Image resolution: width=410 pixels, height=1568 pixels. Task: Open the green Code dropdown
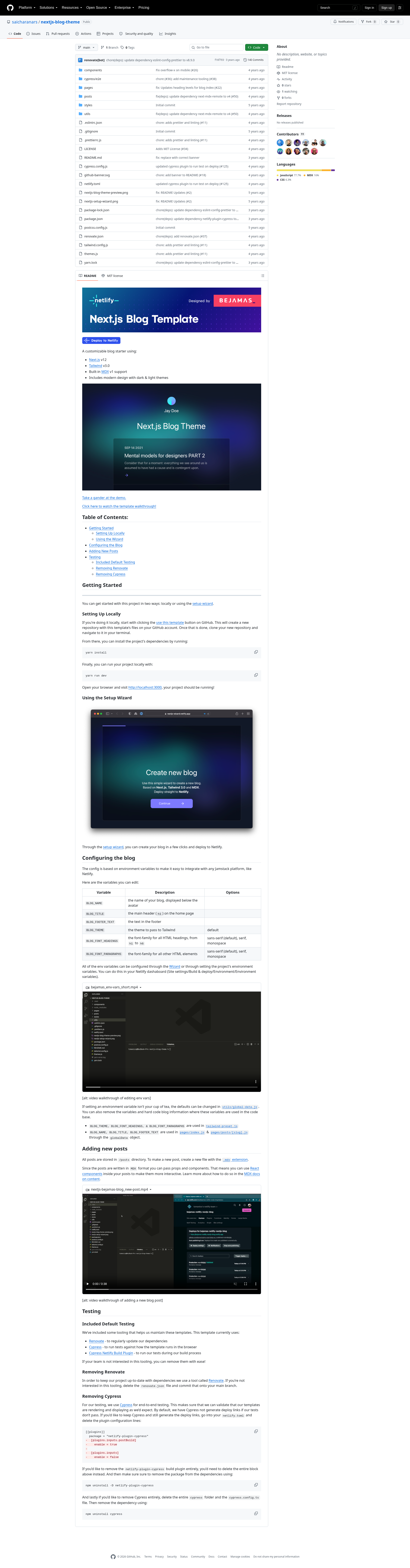pos(256,48)
